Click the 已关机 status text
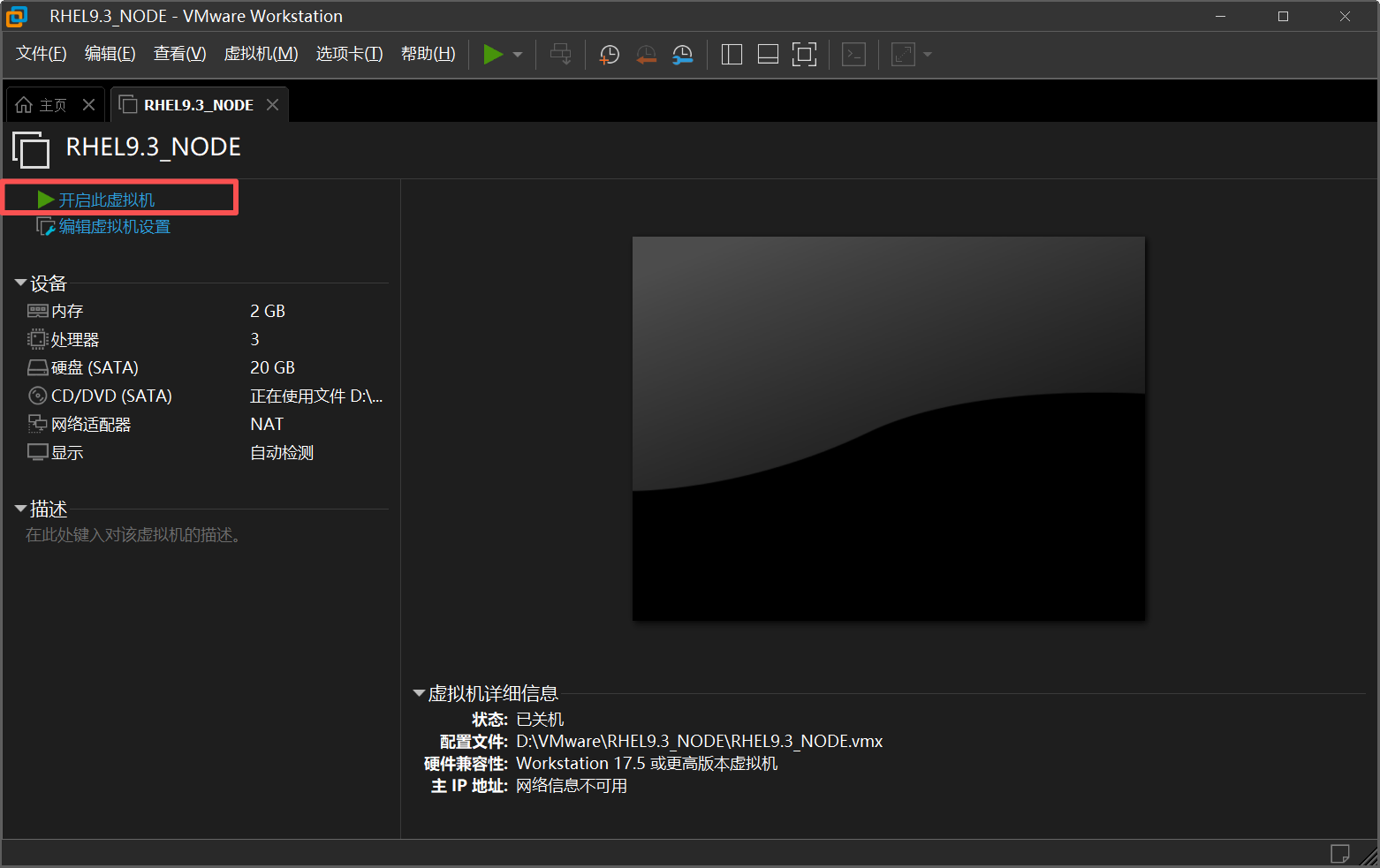The image size is (1380, 868). [x=540, y=720]
